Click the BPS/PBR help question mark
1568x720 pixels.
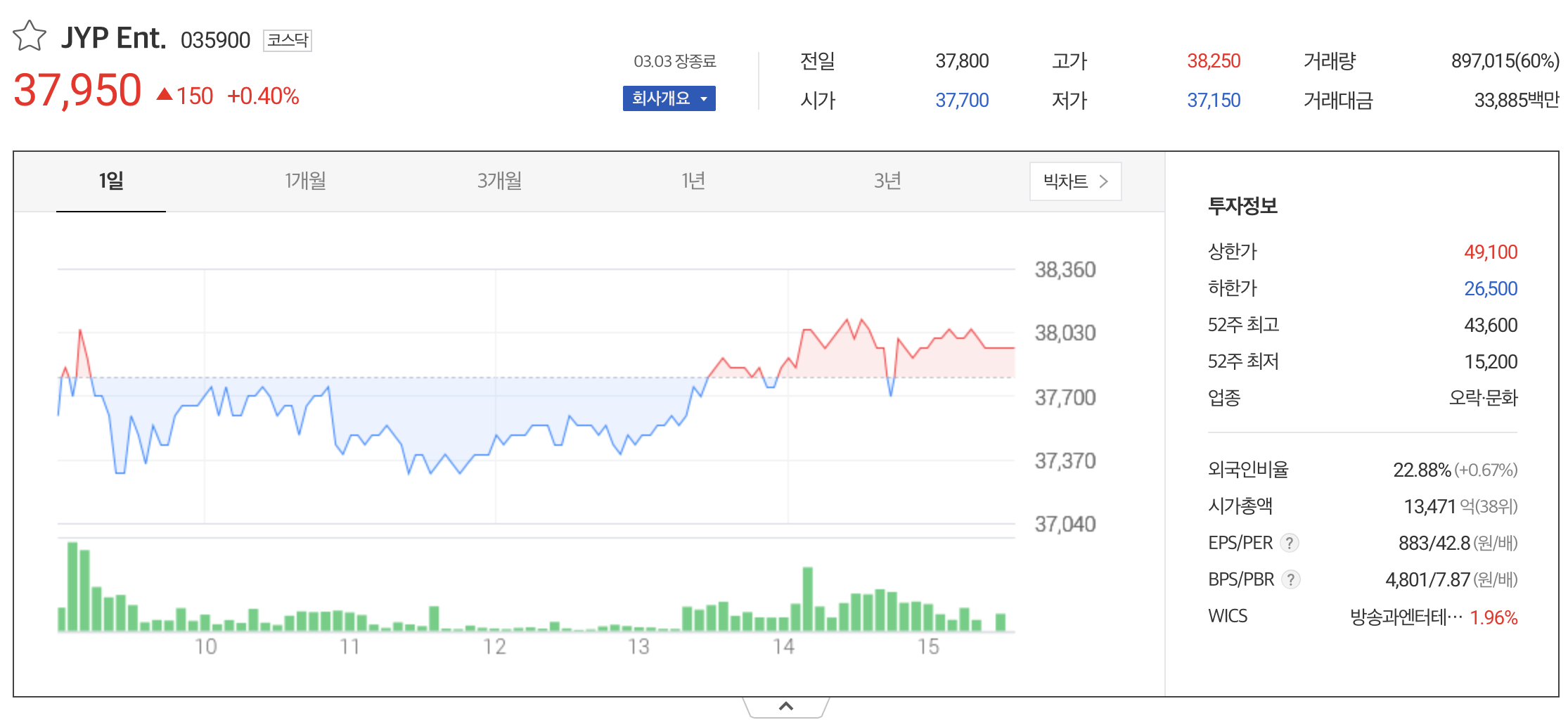tap(1291, 579)
